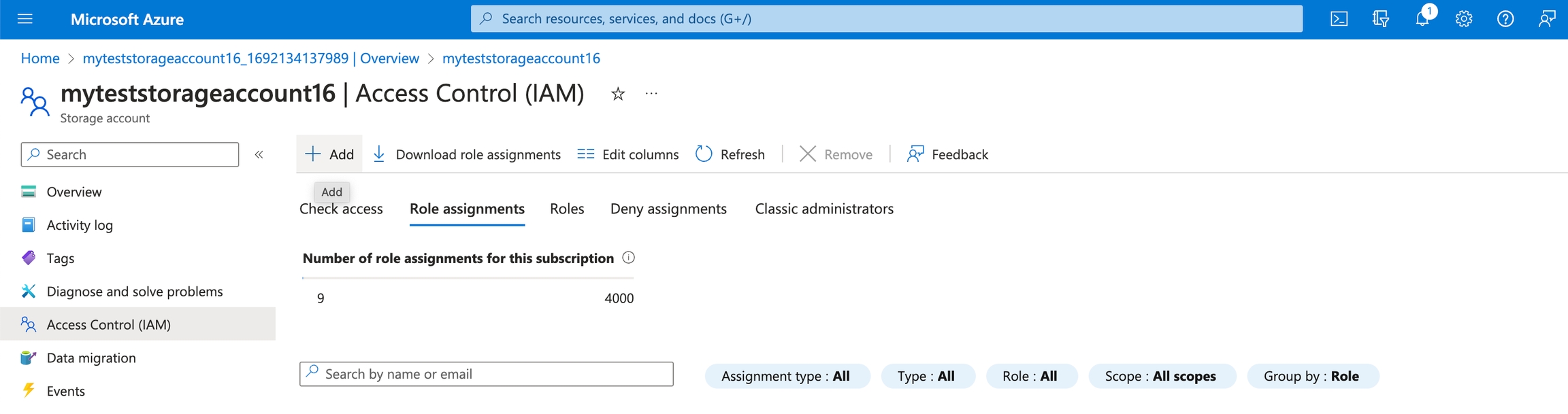Click the Search by name or email field

click(x=487, y=374)
